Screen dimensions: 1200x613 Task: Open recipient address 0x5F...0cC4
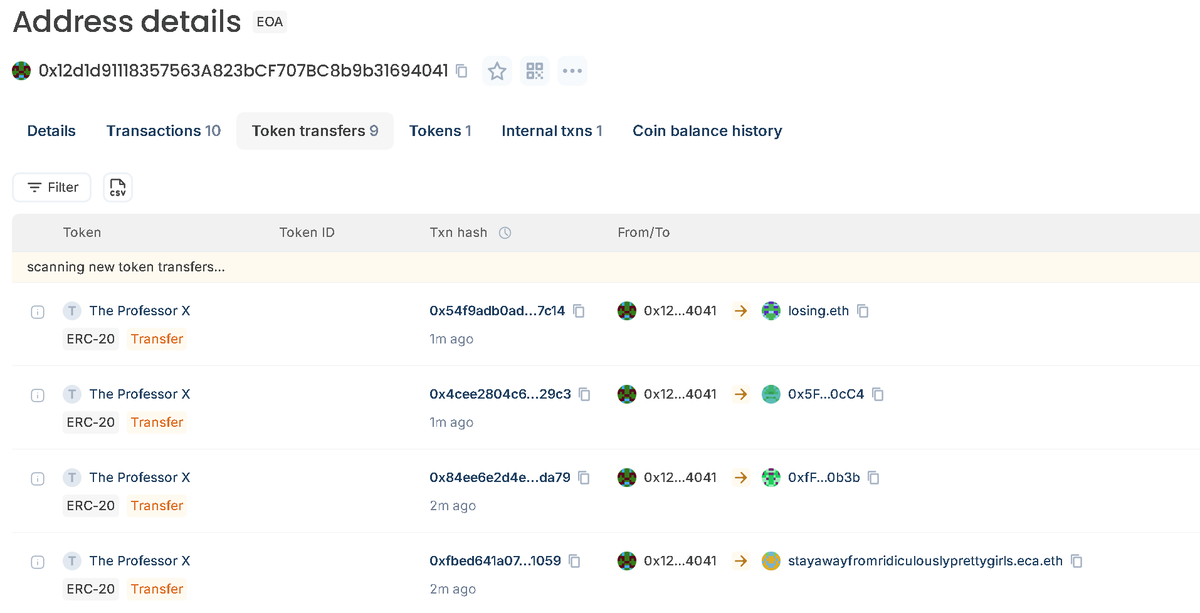click(826, 394)
